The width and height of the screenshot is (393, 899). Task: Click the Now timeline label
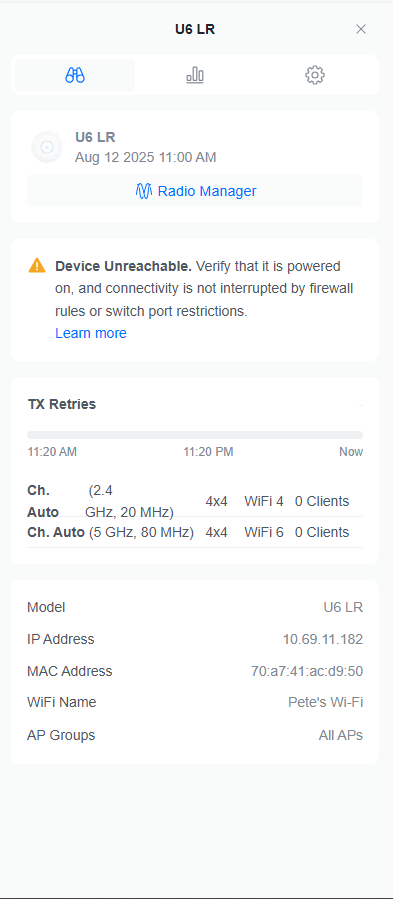coord(351,452)
